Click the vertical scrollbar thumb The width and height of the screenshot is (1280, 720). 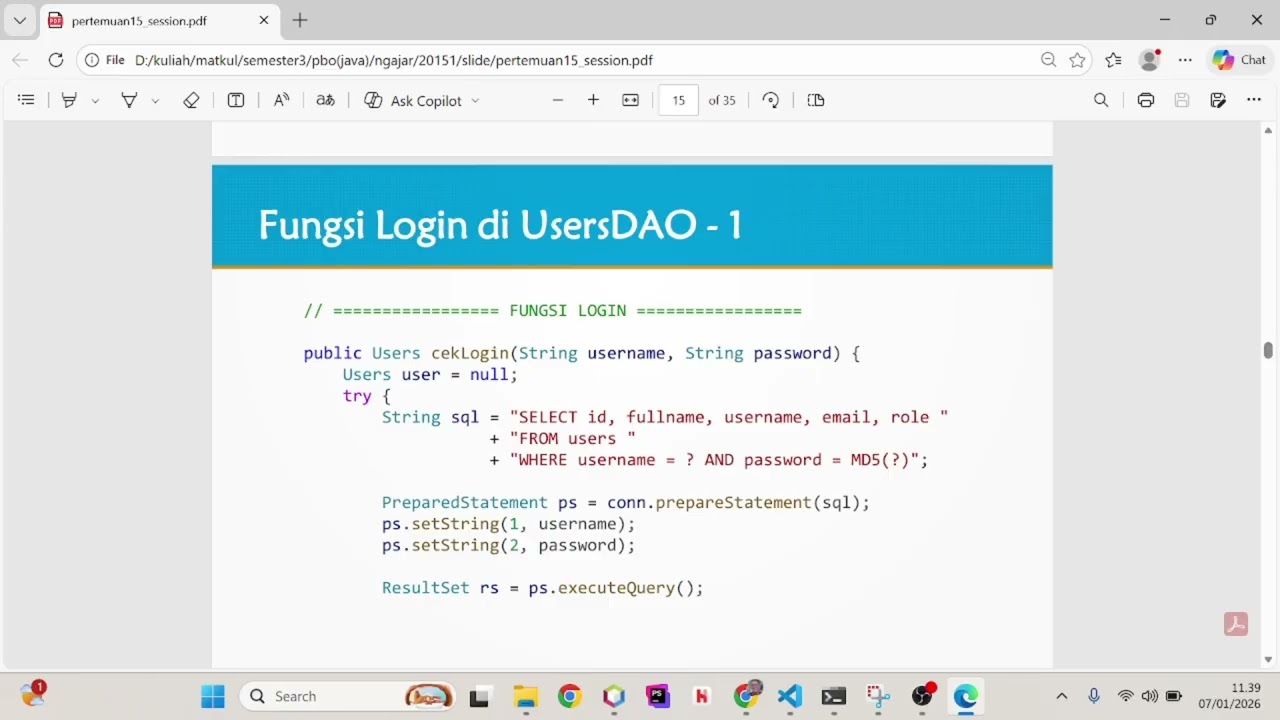tap(1268, 350)
